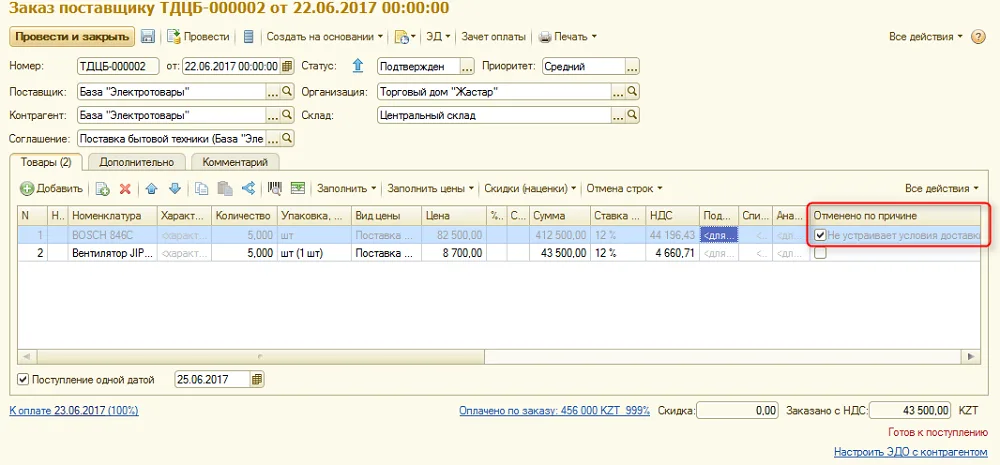
Task: Paste rows from clipboard icon
Action: [x=224, y=188]
